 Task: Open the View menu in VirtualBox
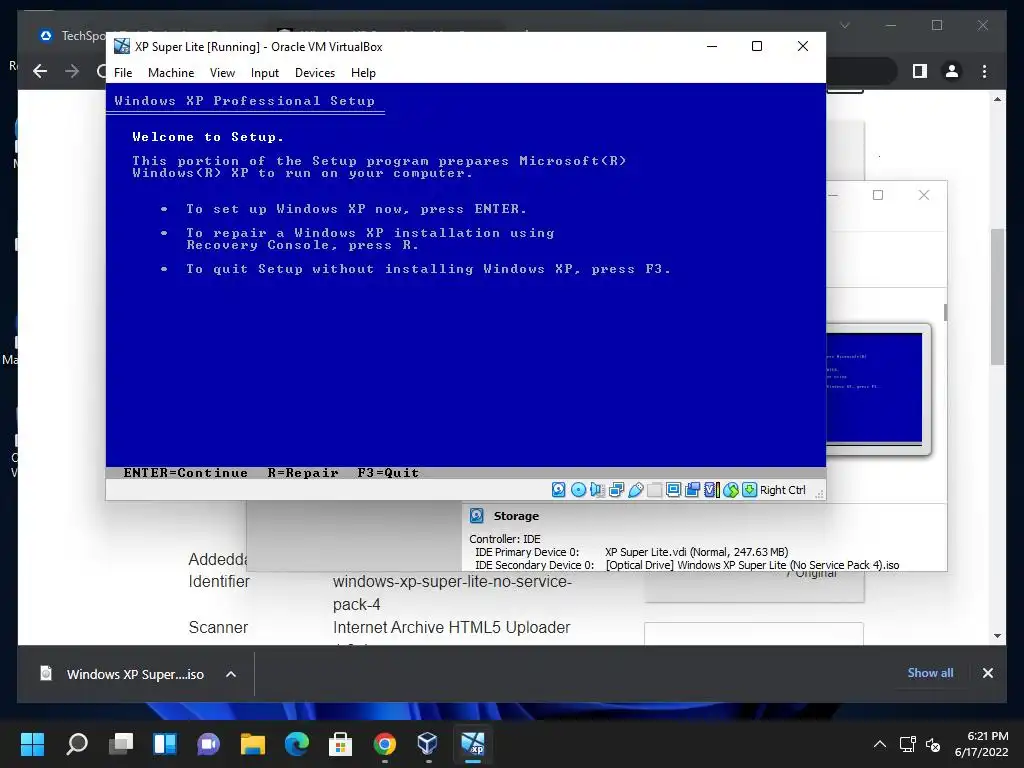tap(222, 72)
